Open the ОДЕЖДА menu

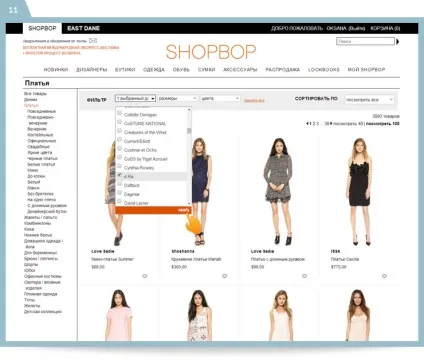point(154,70)
